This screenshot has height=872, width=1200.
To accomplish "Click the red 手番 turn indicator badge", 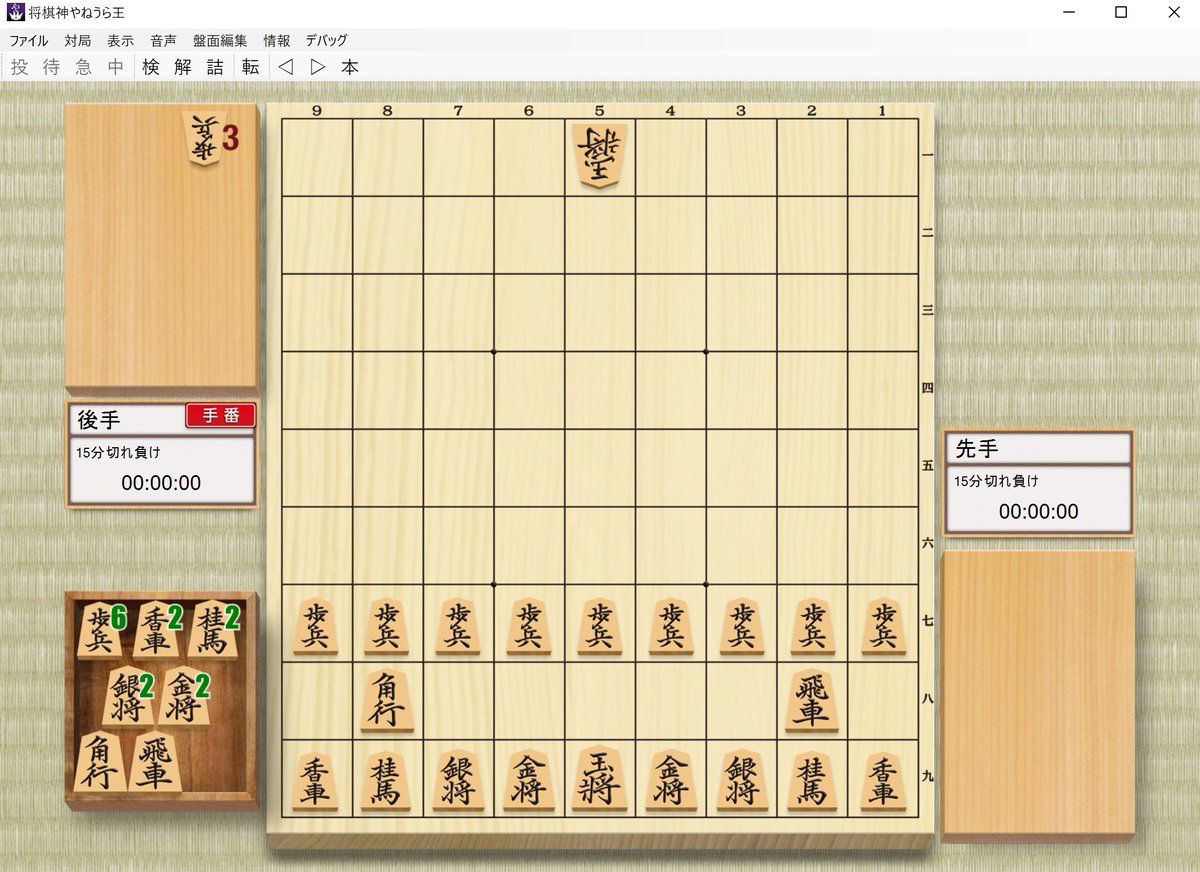I will click(221, 415).
